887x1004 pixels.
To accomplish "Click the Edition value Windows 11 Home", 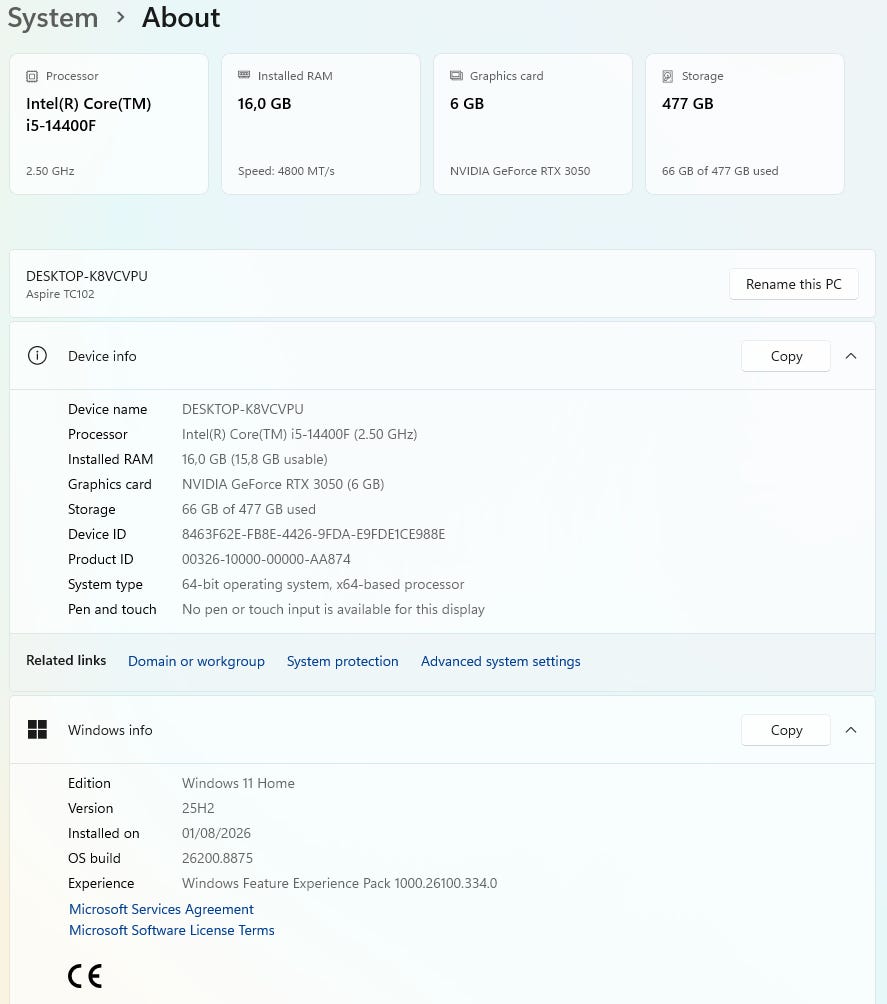I will coord(238,783).
